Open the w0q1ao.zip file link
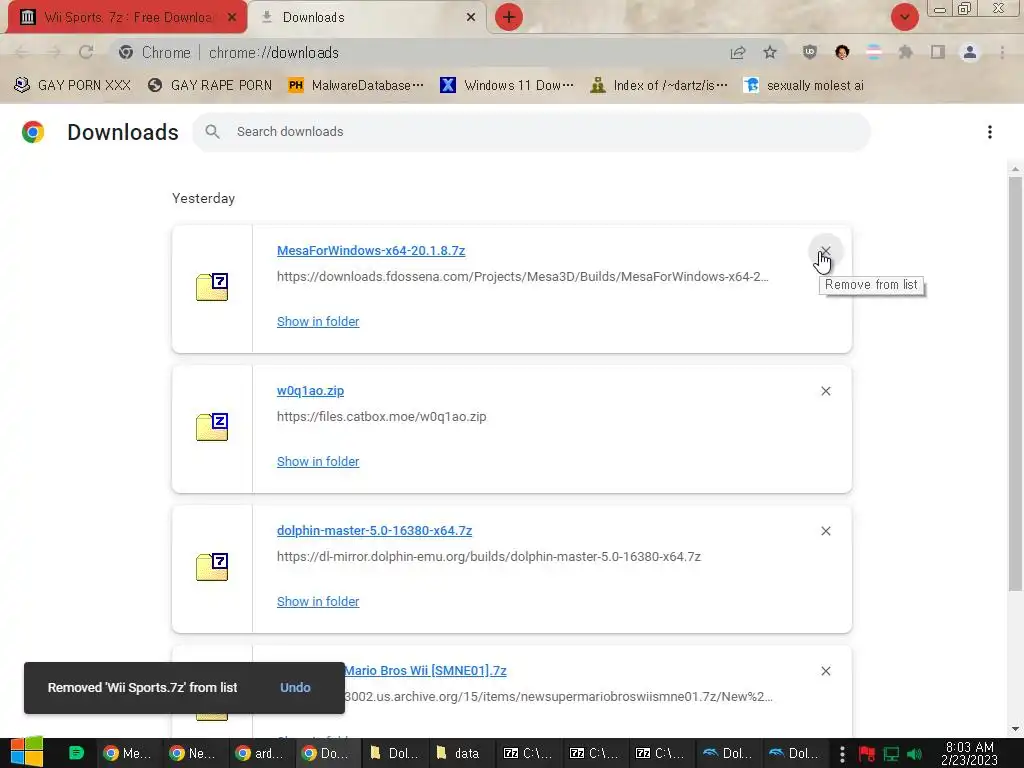 (x=310, y=391)
